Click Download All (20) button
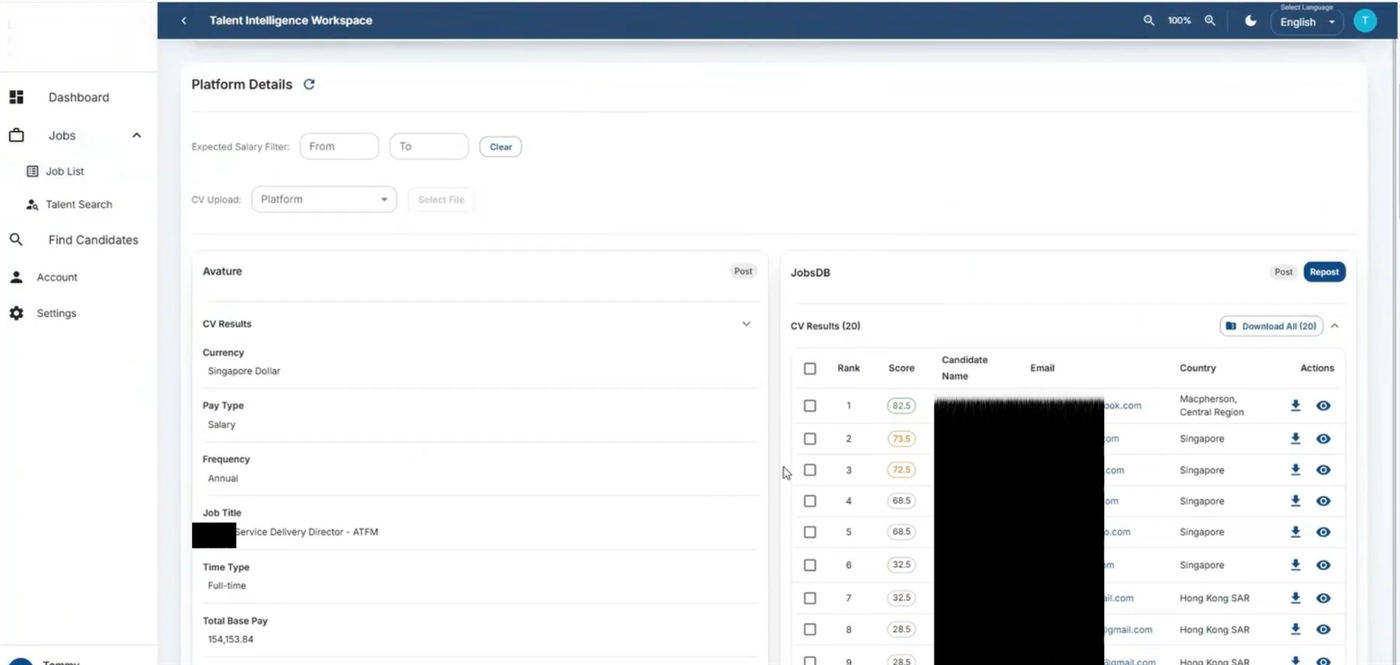The image size is (1400, 665). tap(1271, 326)
